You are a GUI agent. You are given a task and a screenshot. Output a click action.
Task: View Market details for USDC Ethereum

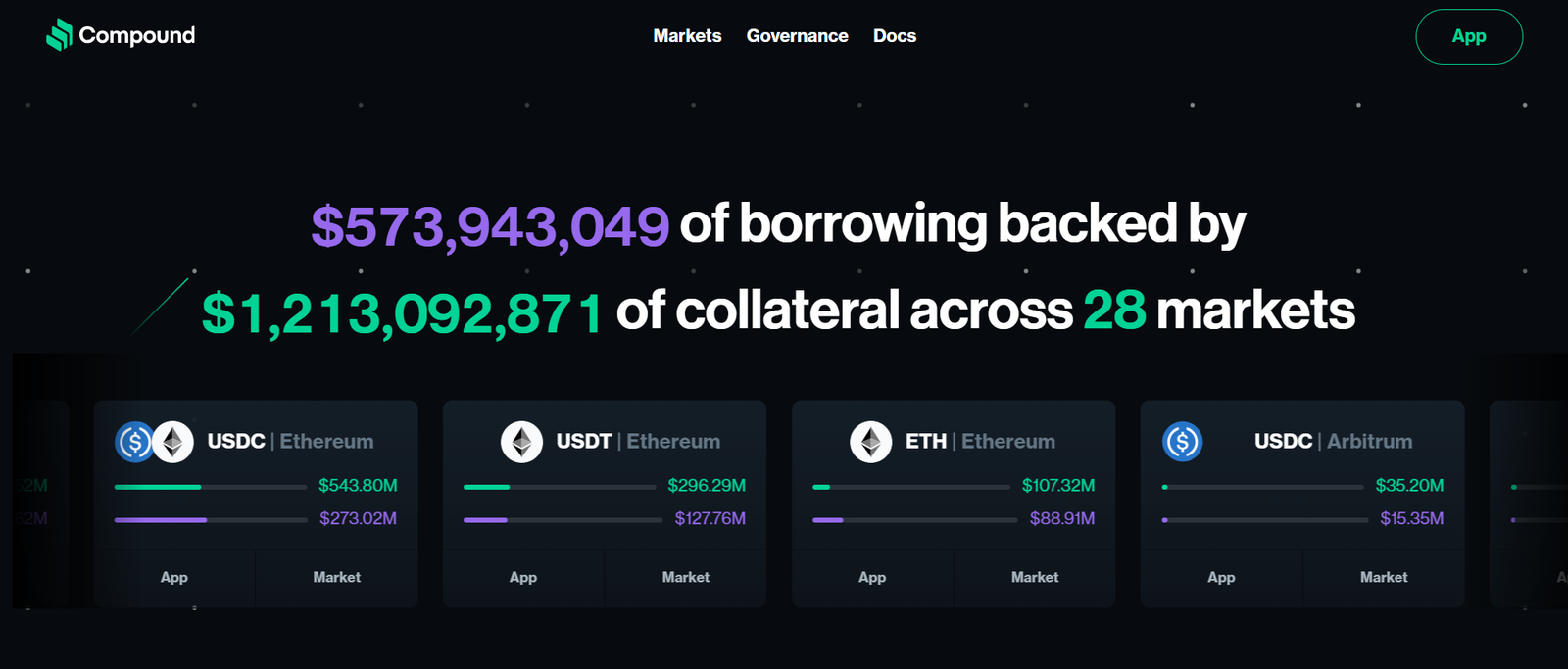pos(336,578)
